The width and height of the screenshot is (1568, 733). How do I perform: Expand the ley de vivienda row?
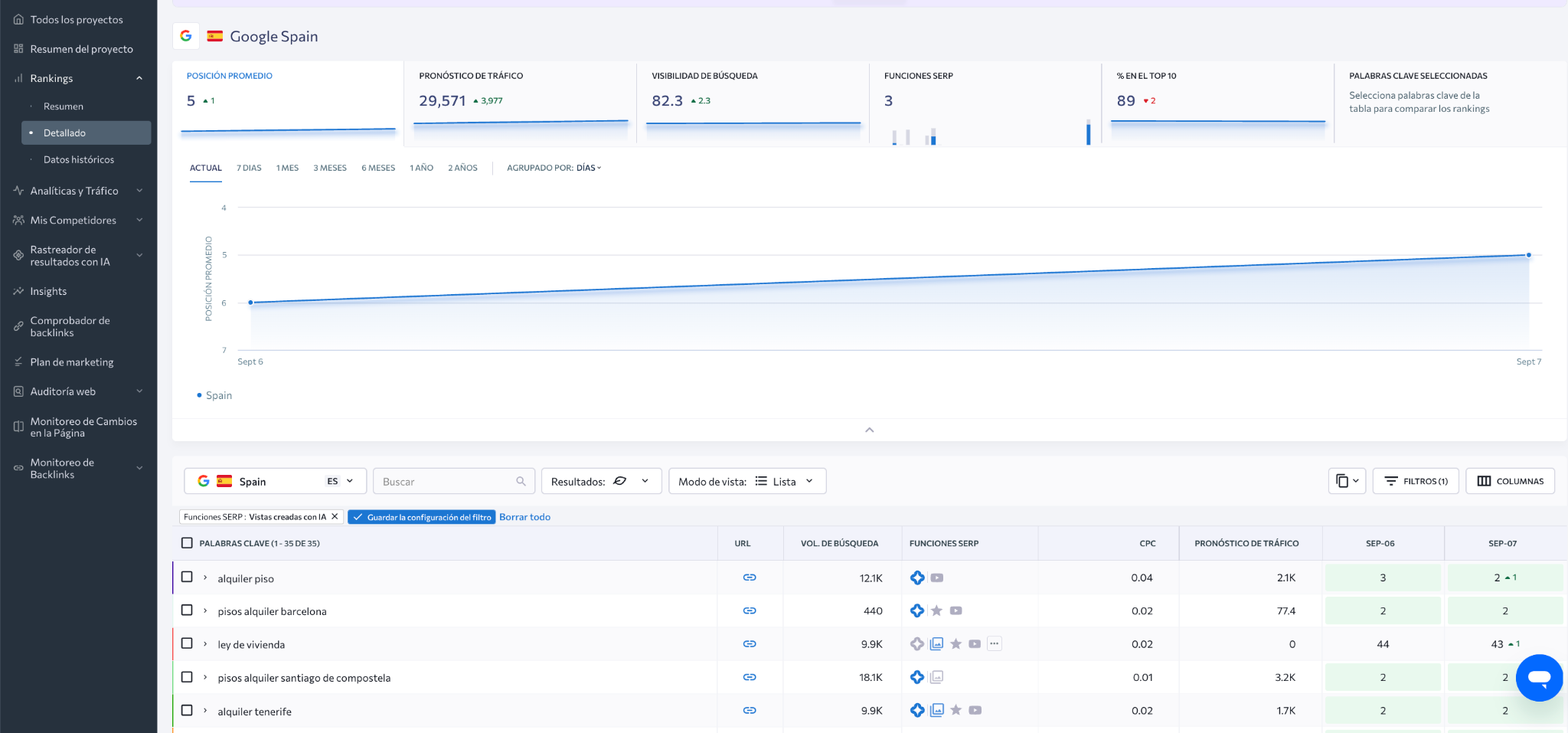[205, 644]
